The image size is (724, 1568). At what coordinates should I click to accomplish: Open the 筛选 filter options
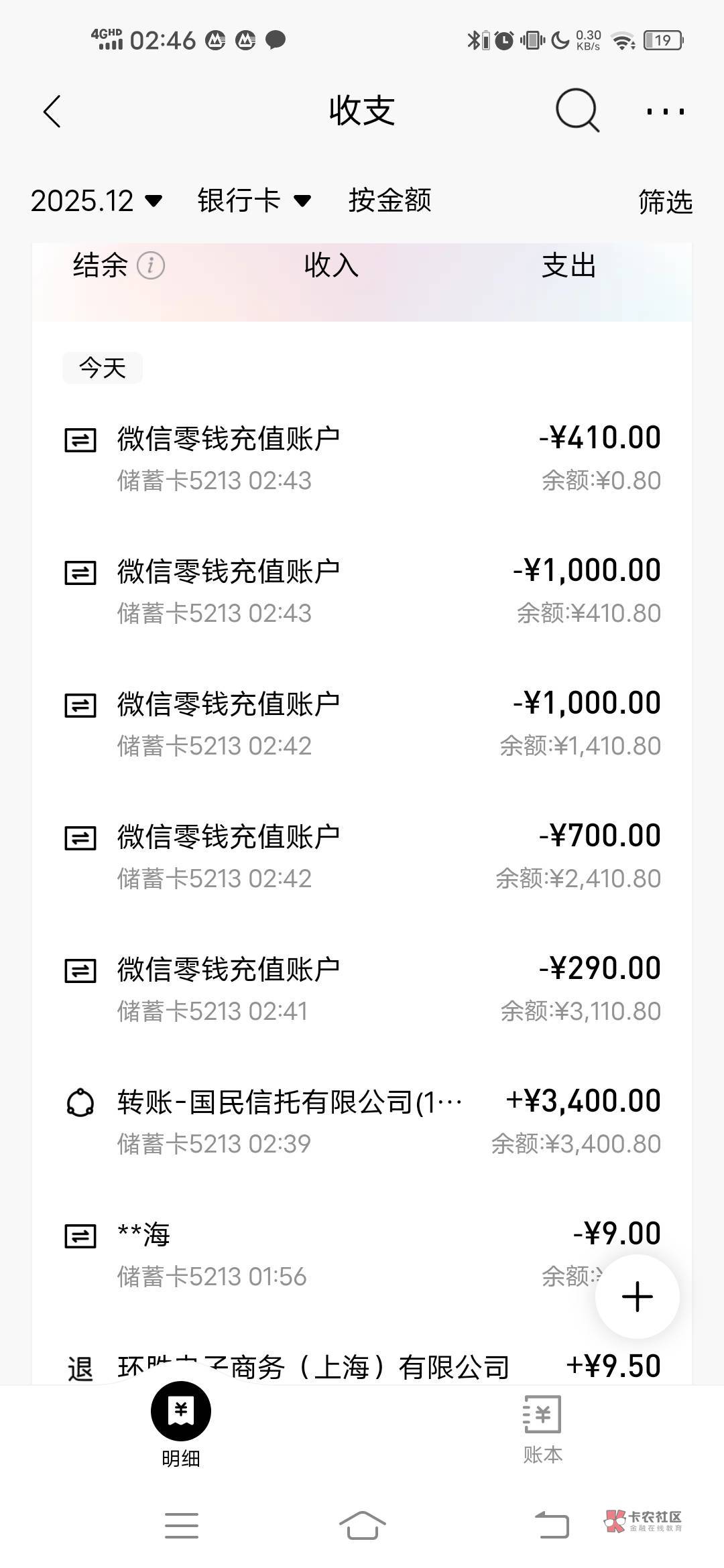click(665, 202)
